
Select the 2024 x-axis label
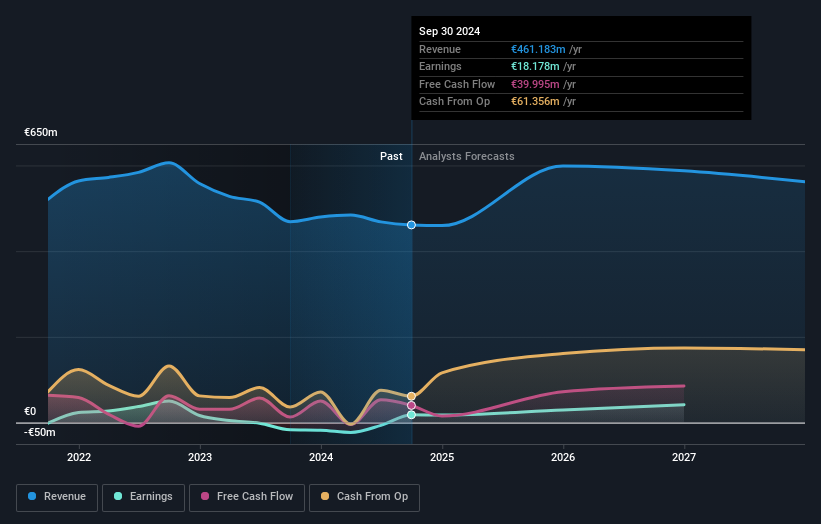[321, 458]
